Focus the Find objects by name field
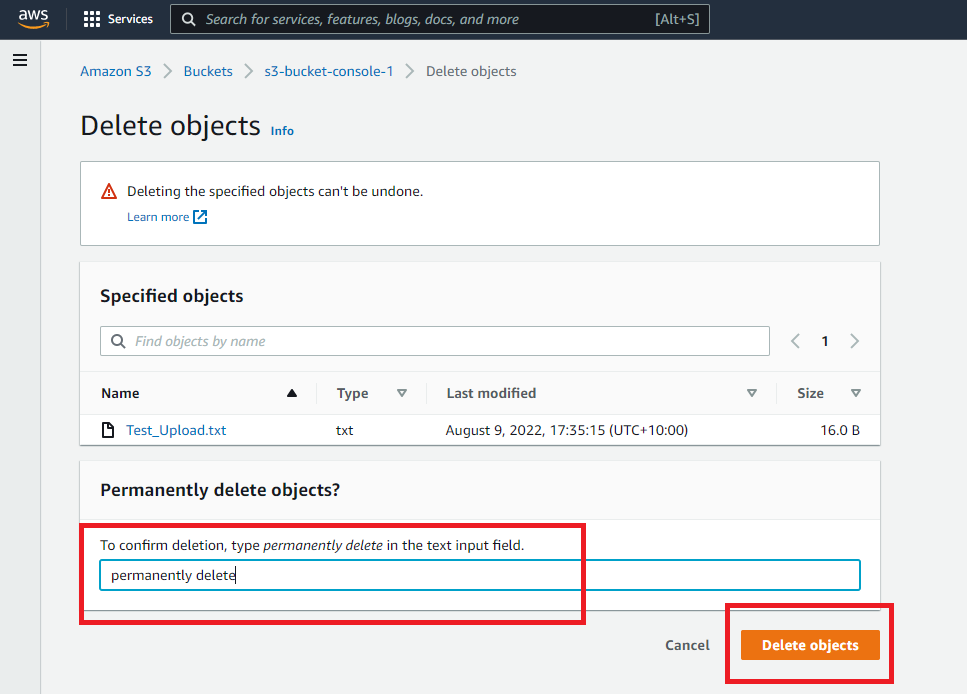Viewport: 967px width, 694px height. [x=435, y=341]
